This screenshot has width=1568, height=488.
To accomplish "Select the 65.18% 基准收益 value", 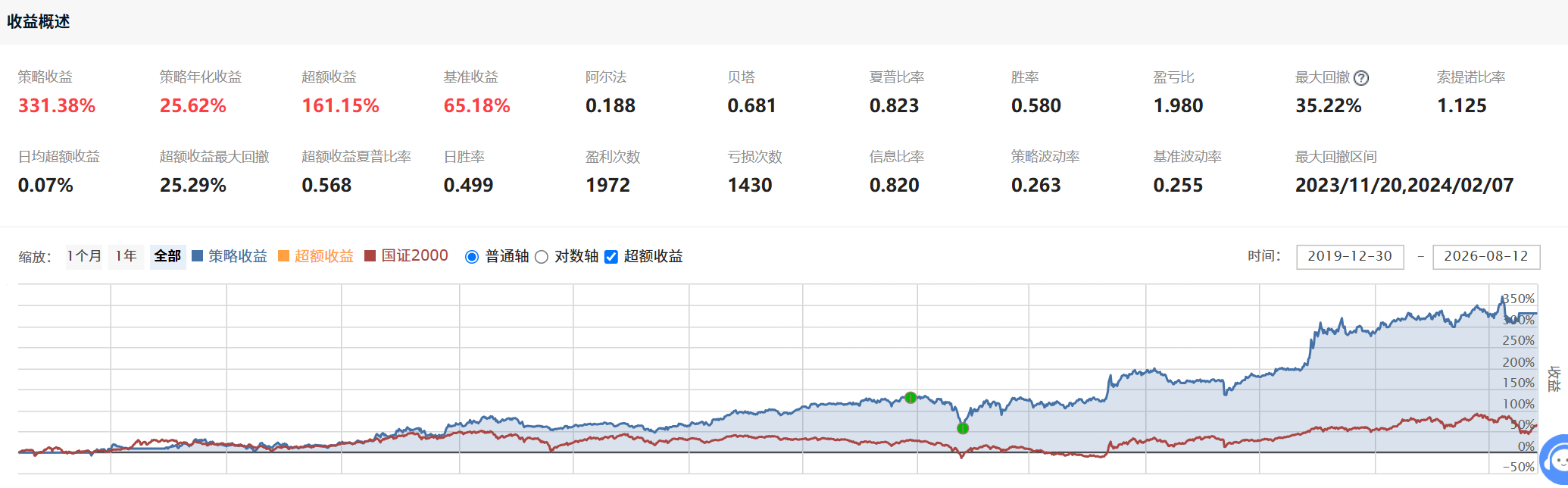I will pos(477,106).
